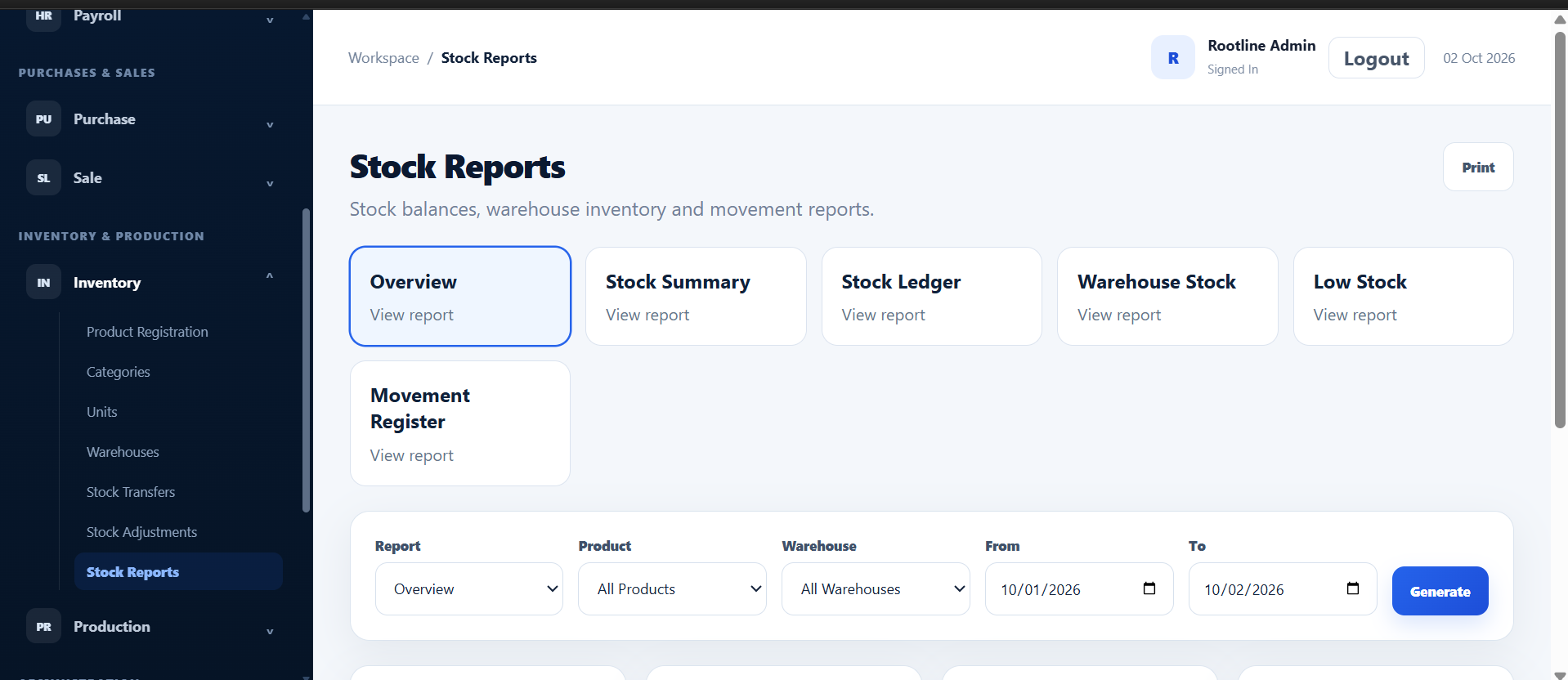The image size is (1568, 680).
Task: Click the sidebar vertical scrollbar thumb
Action: (x=307, y=360)
